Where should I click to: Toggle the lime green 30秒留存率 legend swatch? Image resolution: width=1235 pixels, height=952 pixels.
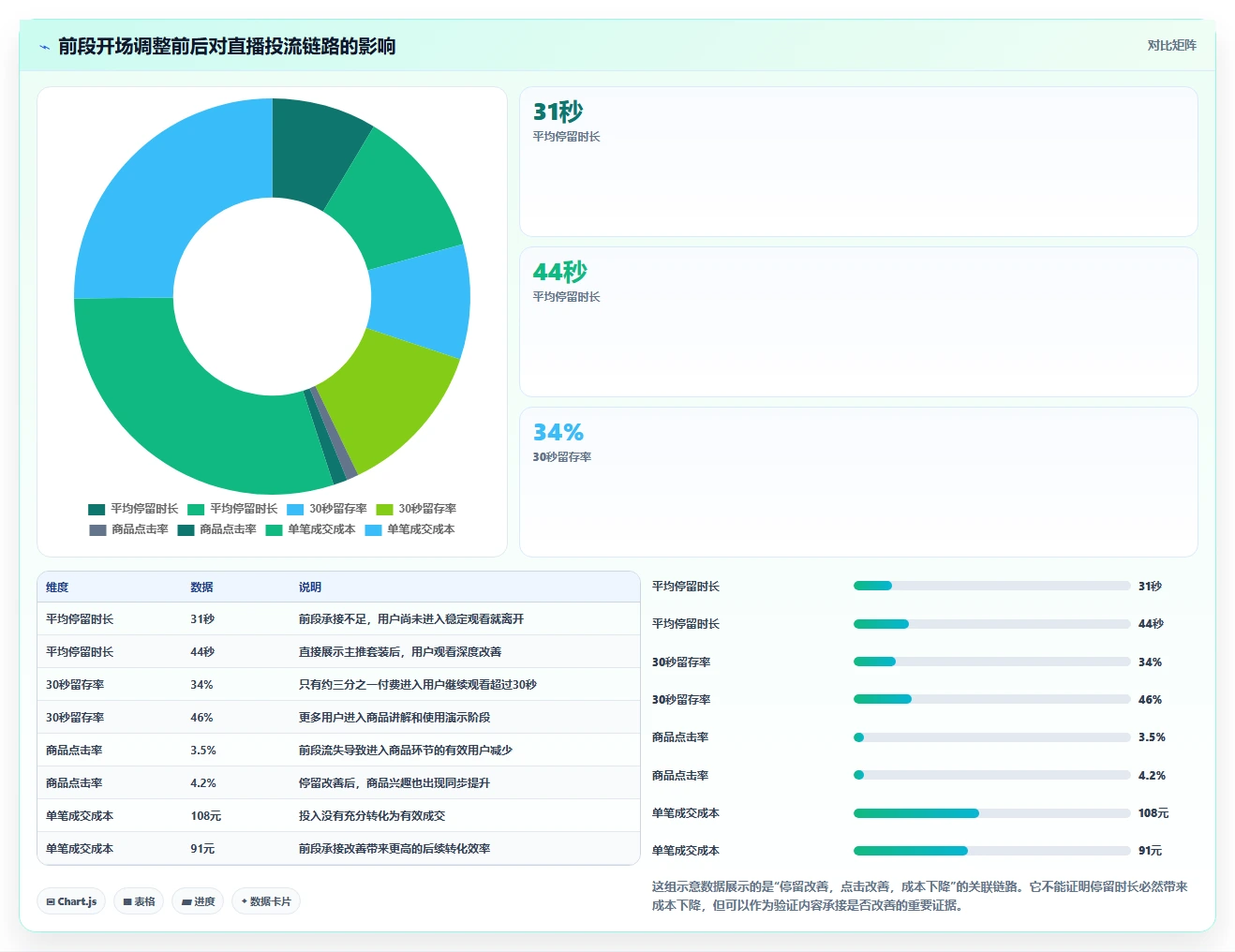click(384, 509)
